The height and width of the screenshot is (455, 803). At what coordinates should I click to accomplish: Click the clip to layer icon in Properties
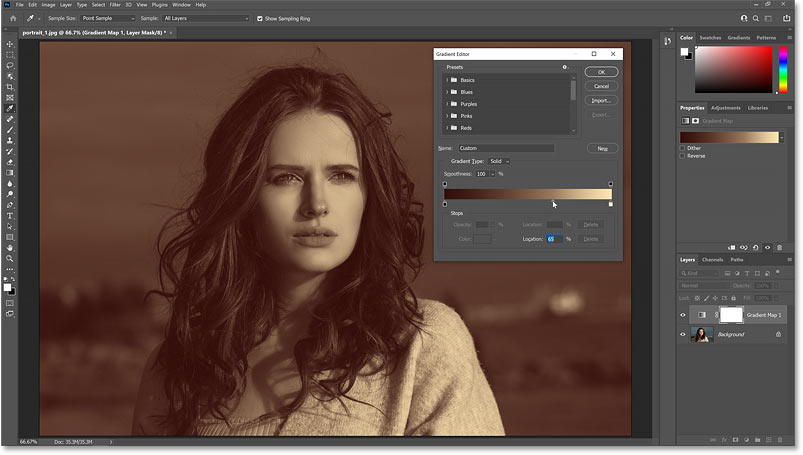tap(732, 247)
